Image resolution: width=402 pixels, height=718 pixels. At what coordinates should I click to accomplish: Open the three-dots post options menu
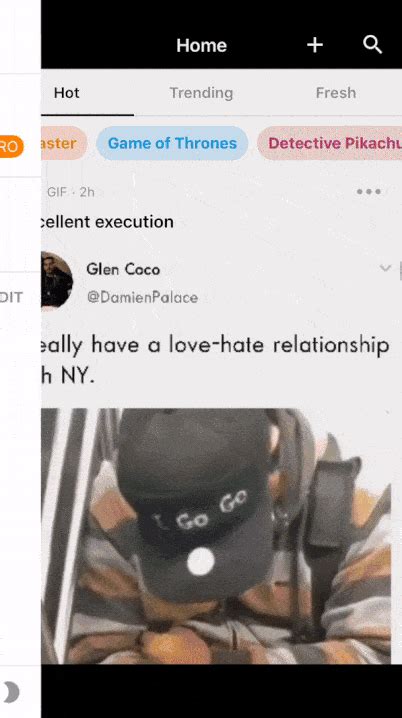(x=369, y=192)
